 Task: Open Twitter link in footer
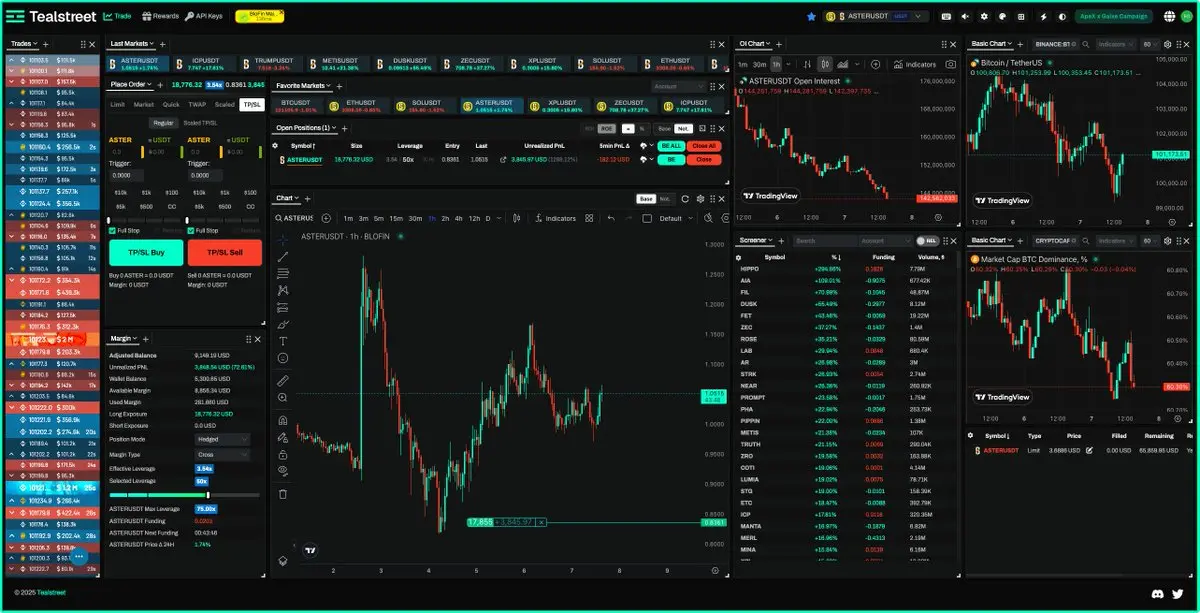coord(1177,593)
